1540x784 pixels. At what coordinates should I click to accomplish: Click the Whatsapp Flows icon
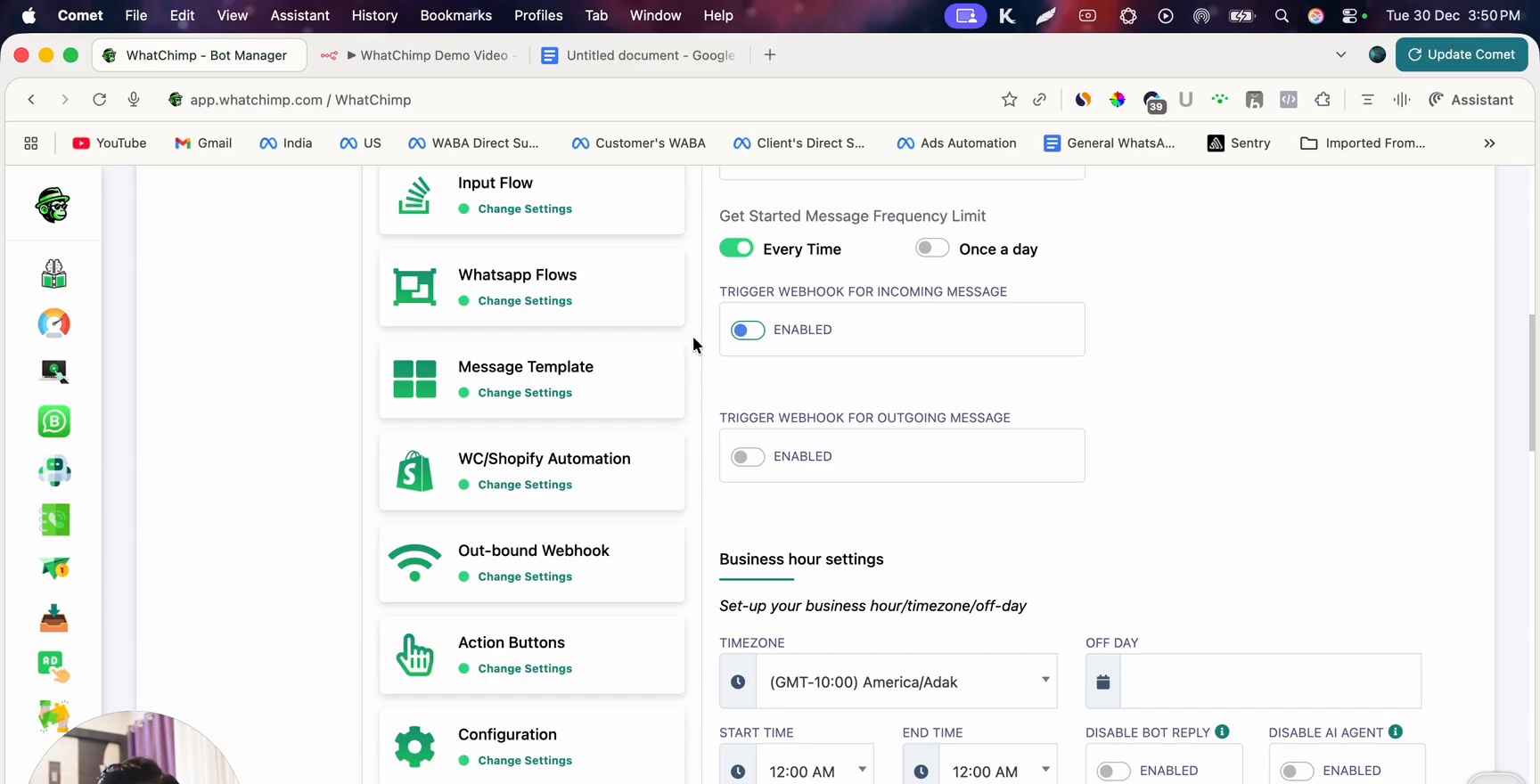coord(415,287)
